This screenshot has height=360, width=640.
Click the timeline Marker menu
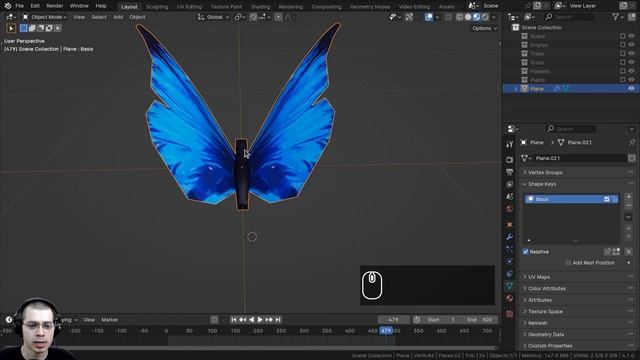110,320
